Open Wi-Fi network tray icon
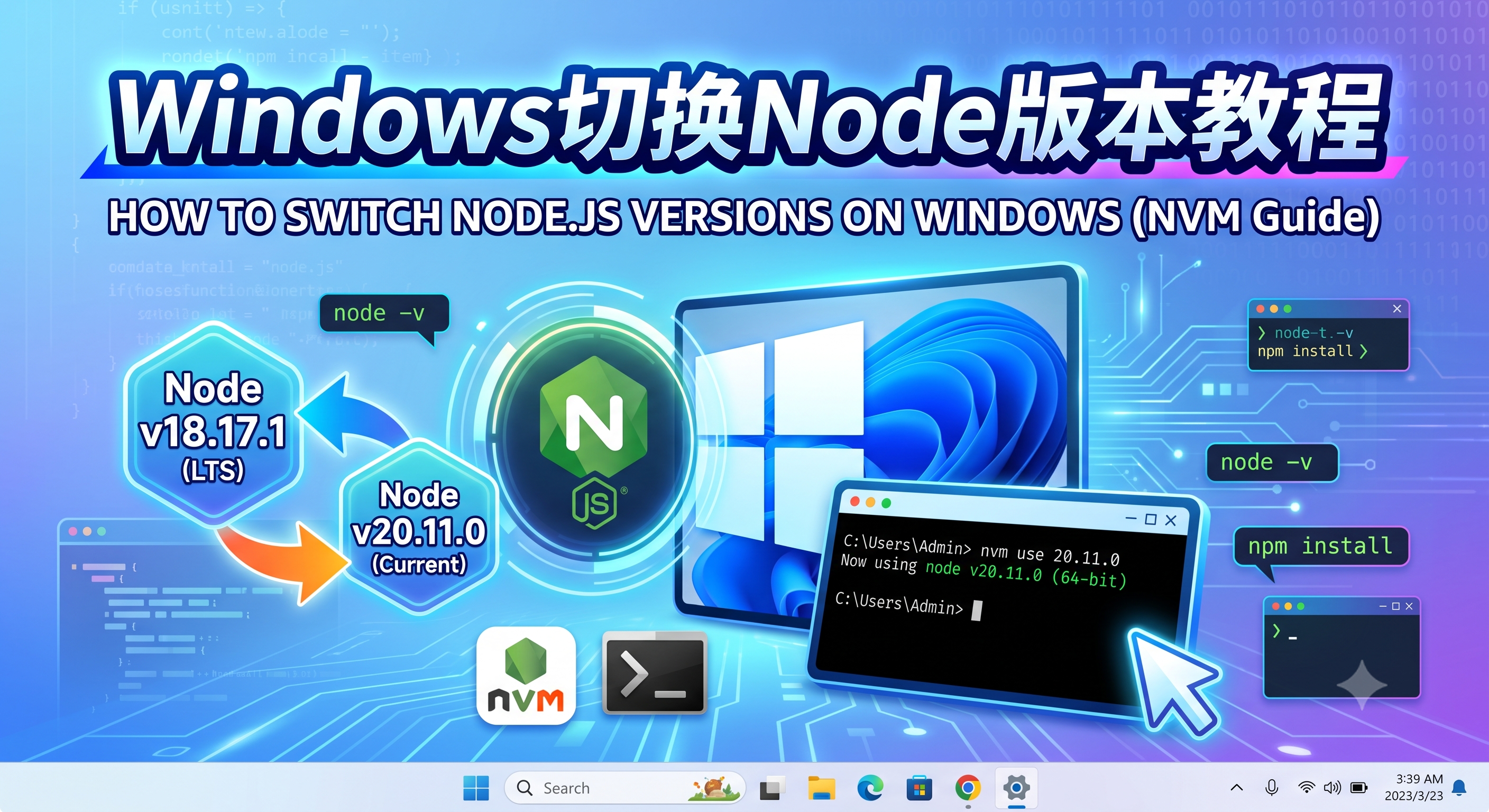Image resolution: width=1489 pixels, height=812 pixels. point(1307,787)
